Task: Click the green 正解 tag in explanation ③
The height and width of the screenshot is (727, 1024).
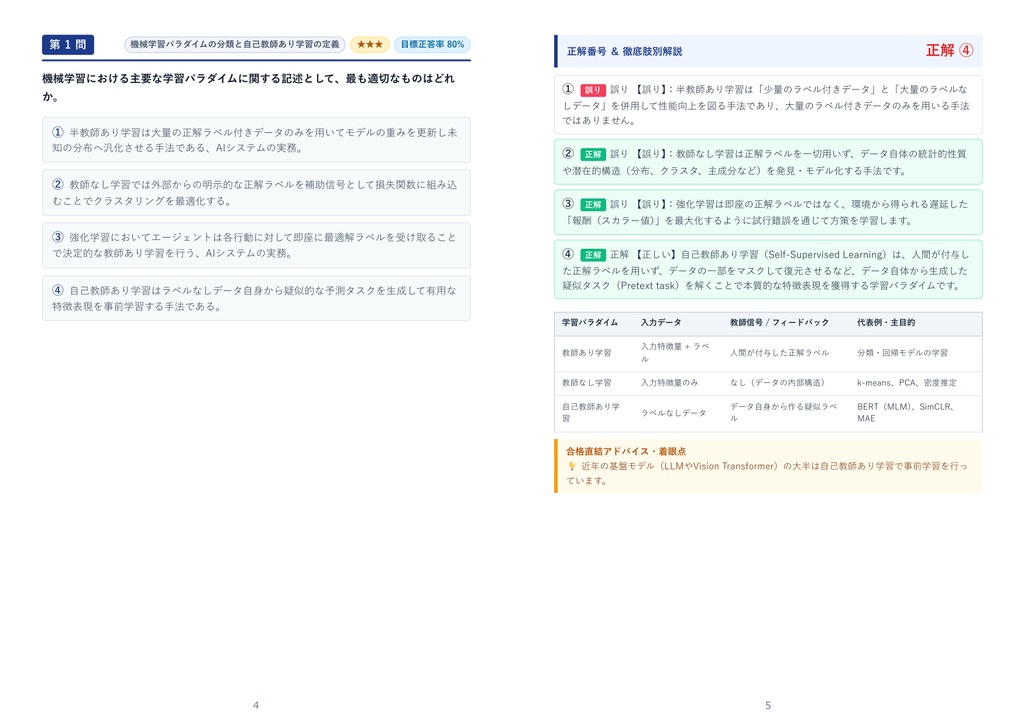Action: (x=593, y=204)
